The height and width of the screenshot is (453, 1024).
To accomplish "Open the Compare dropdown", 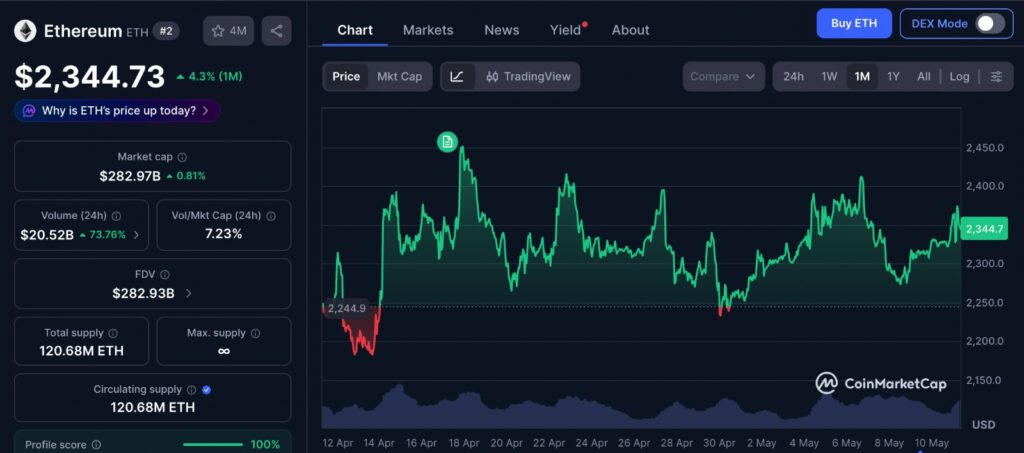I will point(724,76).
